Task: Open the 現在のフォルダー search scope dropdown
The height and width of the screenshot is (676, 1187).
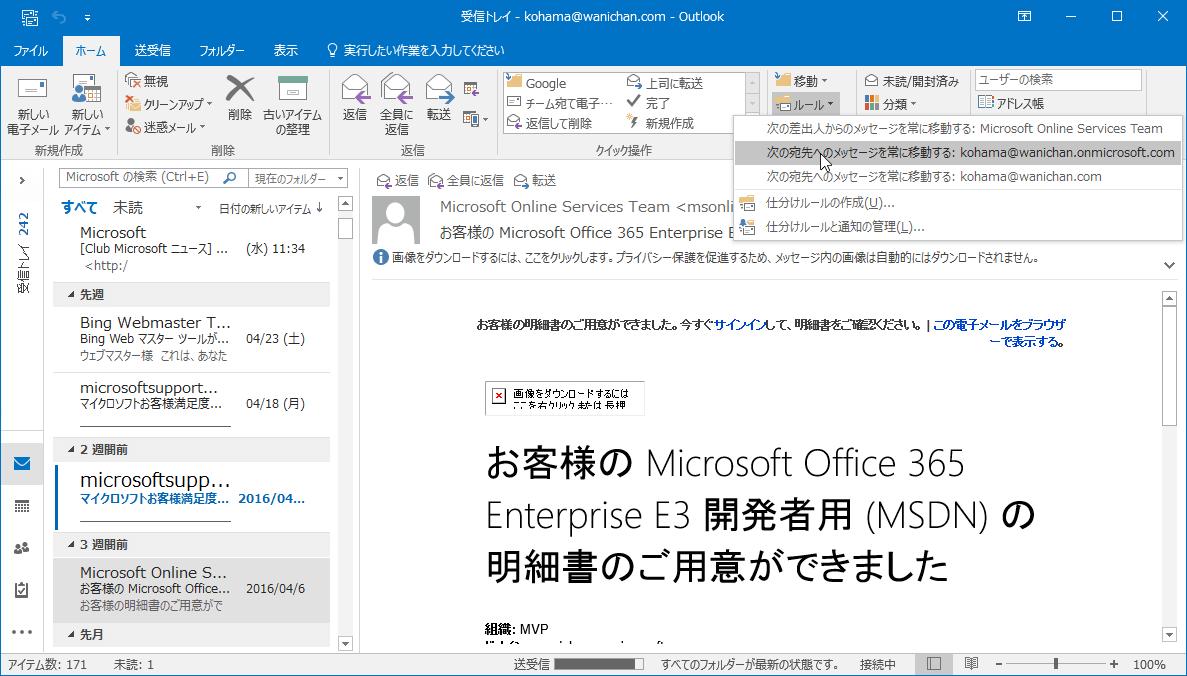Action: coord(299,178)
